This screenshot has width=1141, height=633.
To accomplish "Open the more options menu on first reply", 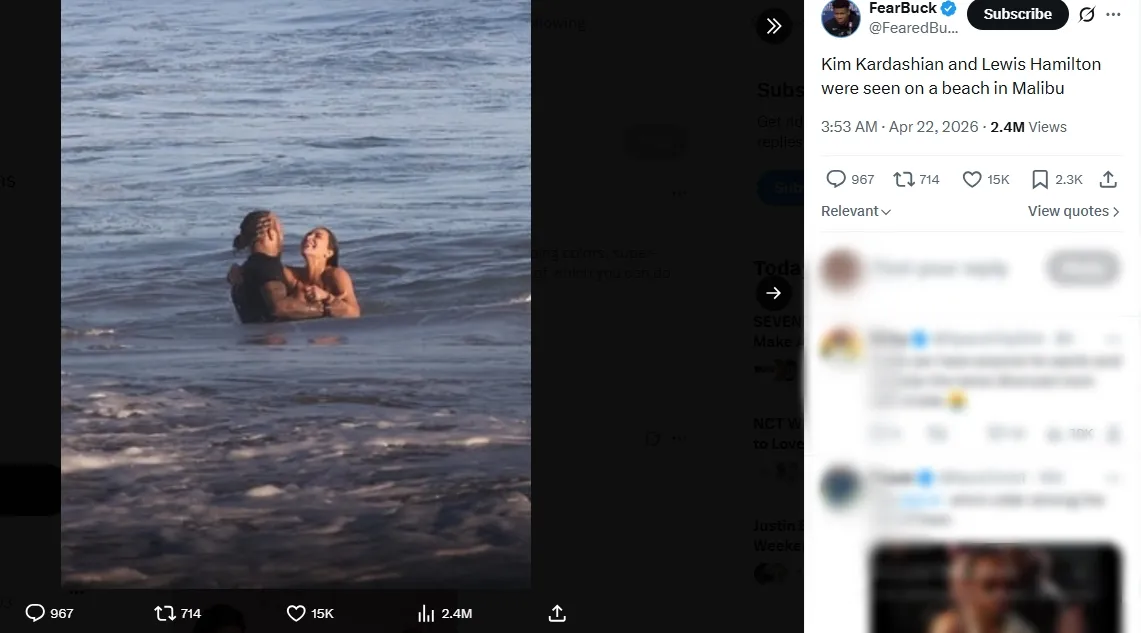I will point(1114,338).
